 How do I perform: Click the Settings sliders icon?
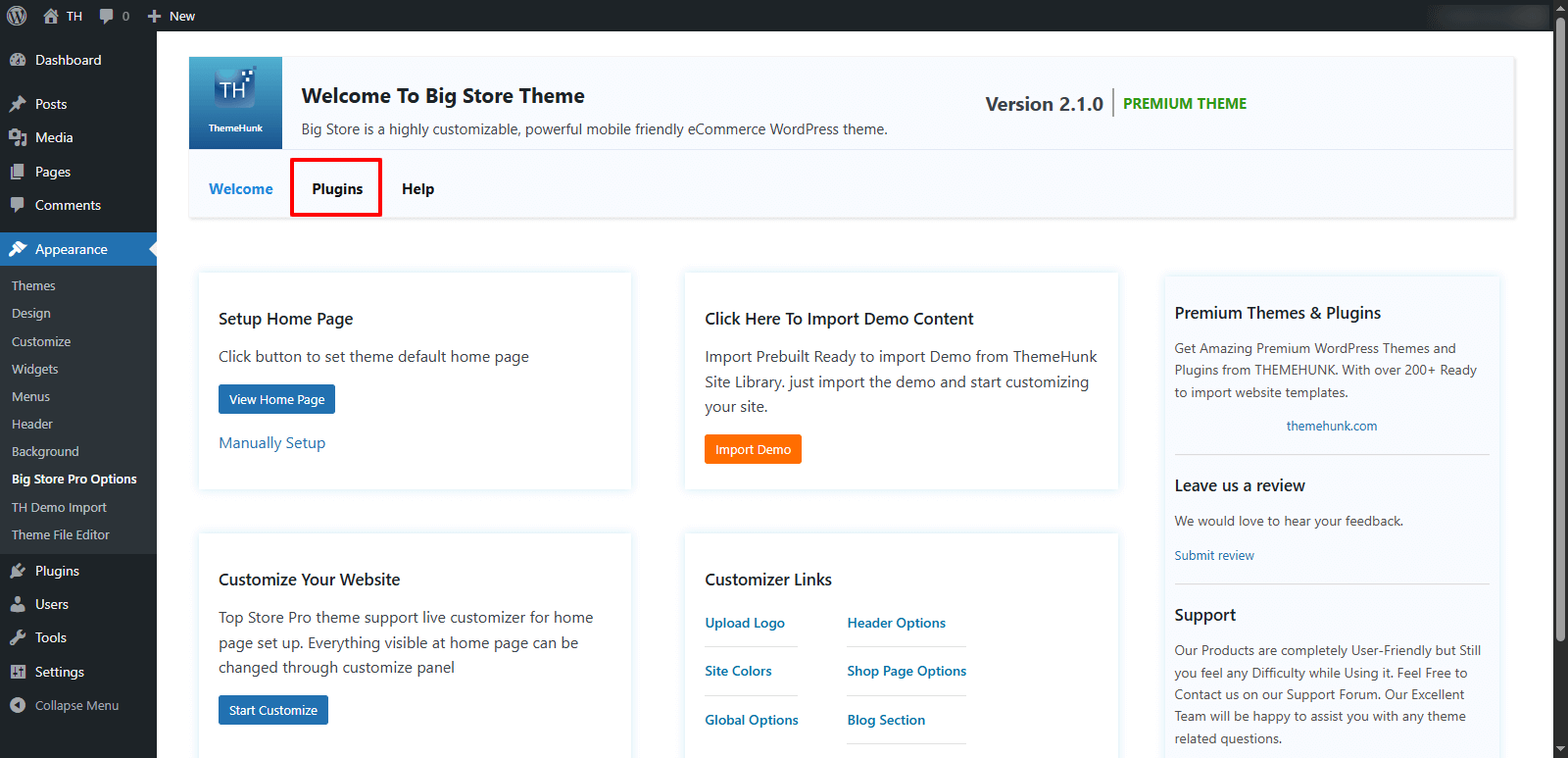click(x=18, y=672)
